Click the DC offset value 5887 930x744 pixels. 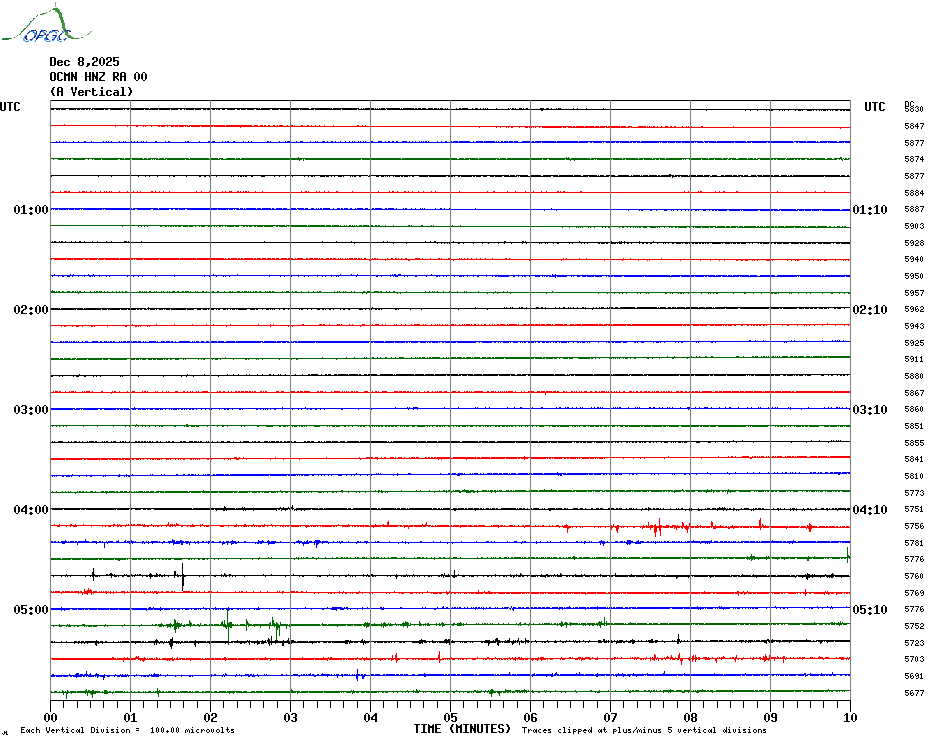pyautogui.click(x=914, y=209)
